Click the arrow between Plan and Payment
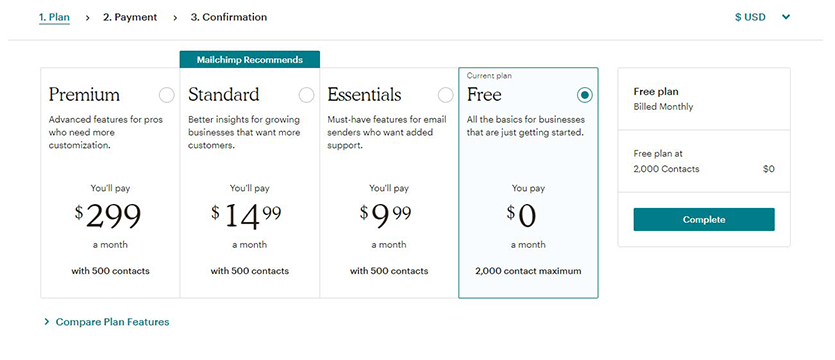835x360 pixels. click(x=87, y=18)
